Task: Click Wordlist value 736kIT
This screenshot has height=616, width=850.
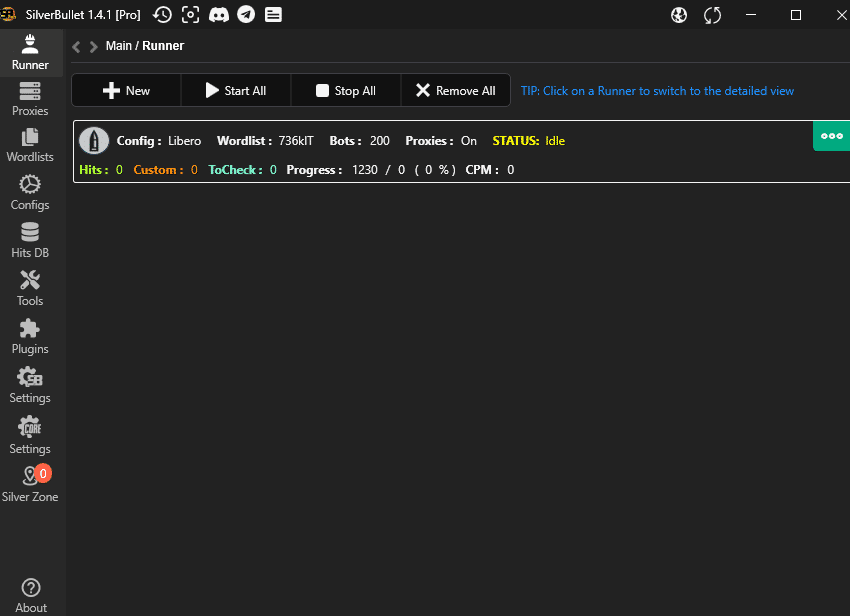Action: point(296,141)
